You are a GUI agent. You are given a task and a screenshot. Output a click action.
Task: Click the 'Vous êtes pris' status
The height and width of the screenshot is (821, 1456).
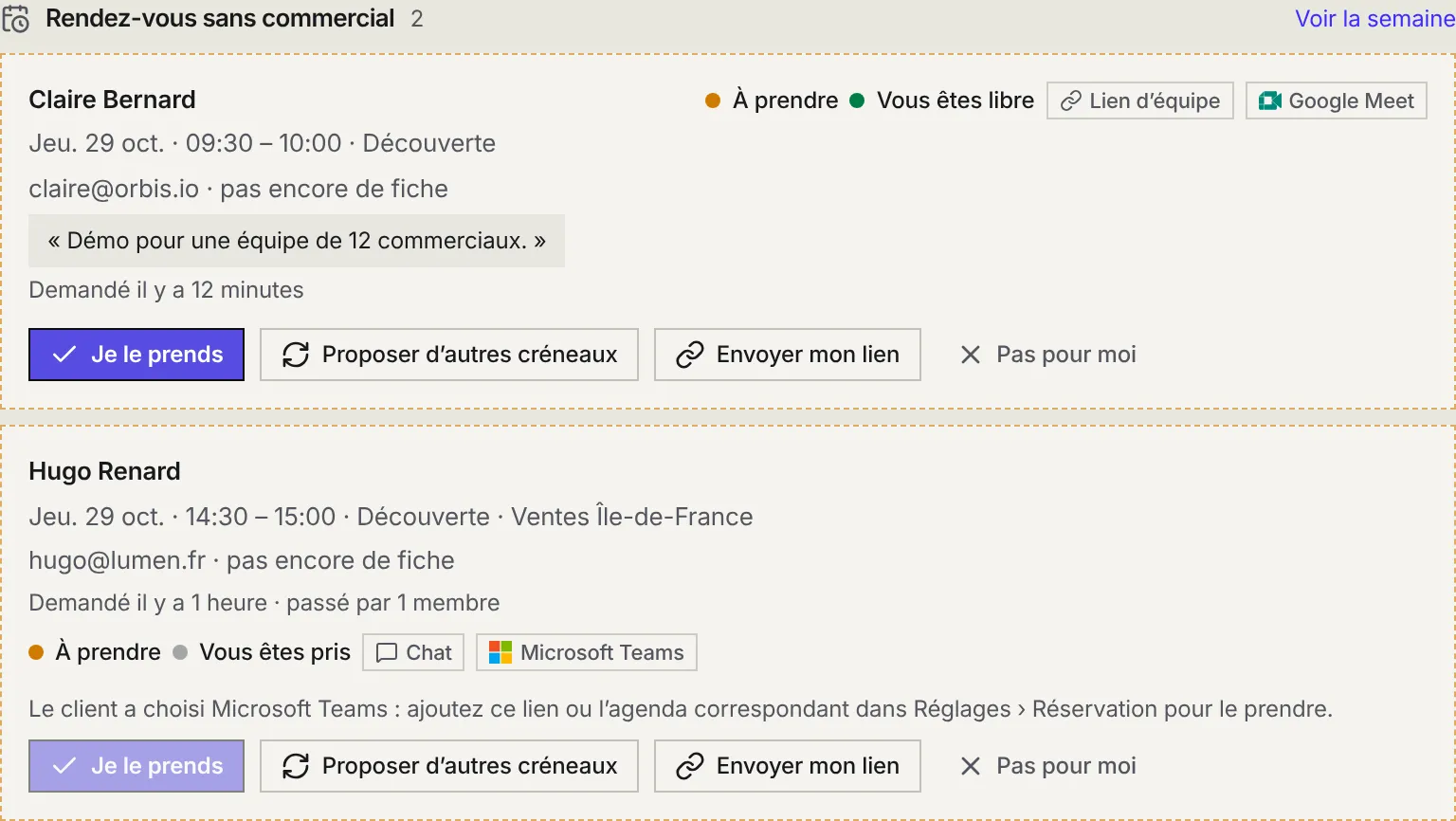(262, 652)
